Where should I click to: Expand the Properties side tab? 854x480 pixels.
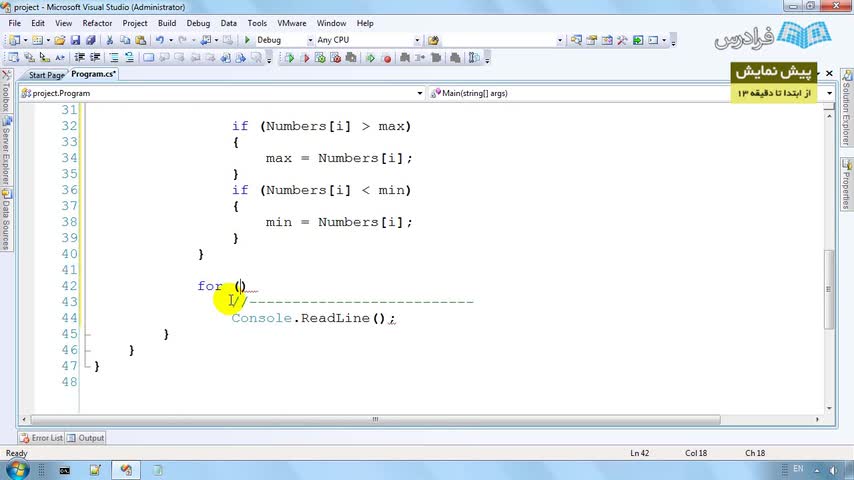[846, 184]
